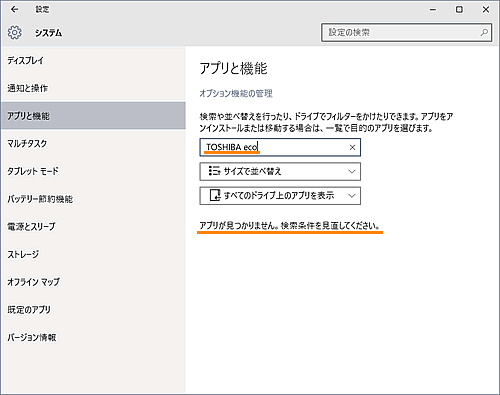Select ディスプレイ in the sidebar
Screen dimensions: 500x395
(x=93, y=61)
